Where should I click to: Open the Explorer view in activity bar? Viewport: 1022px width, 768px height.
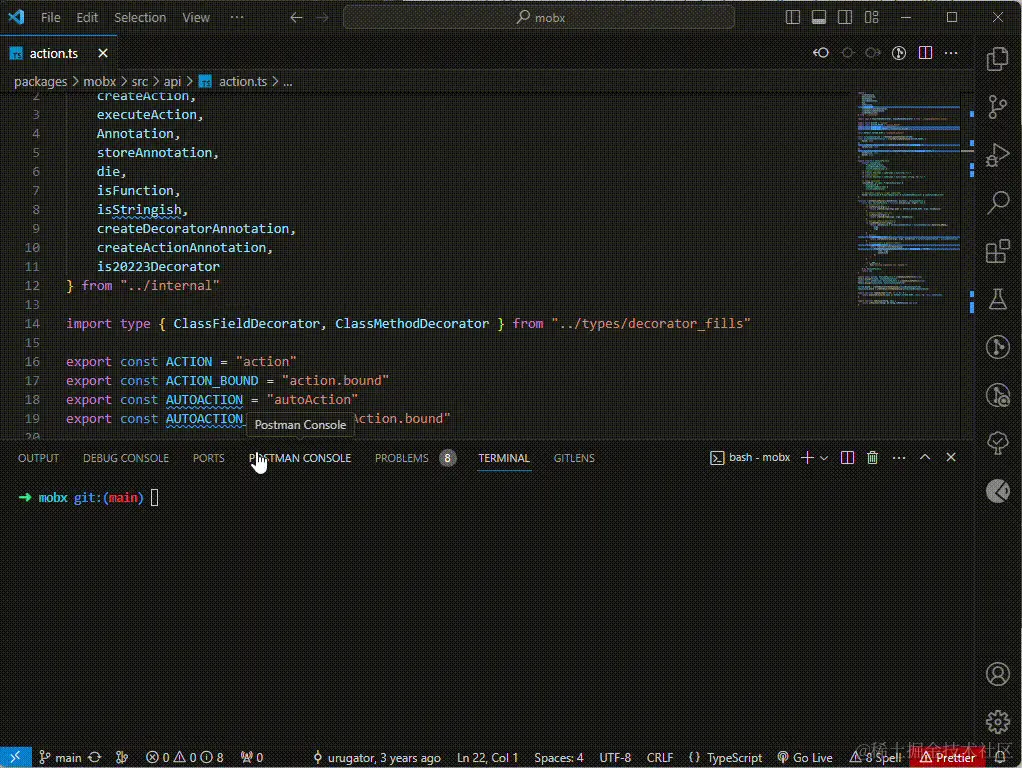997,59
